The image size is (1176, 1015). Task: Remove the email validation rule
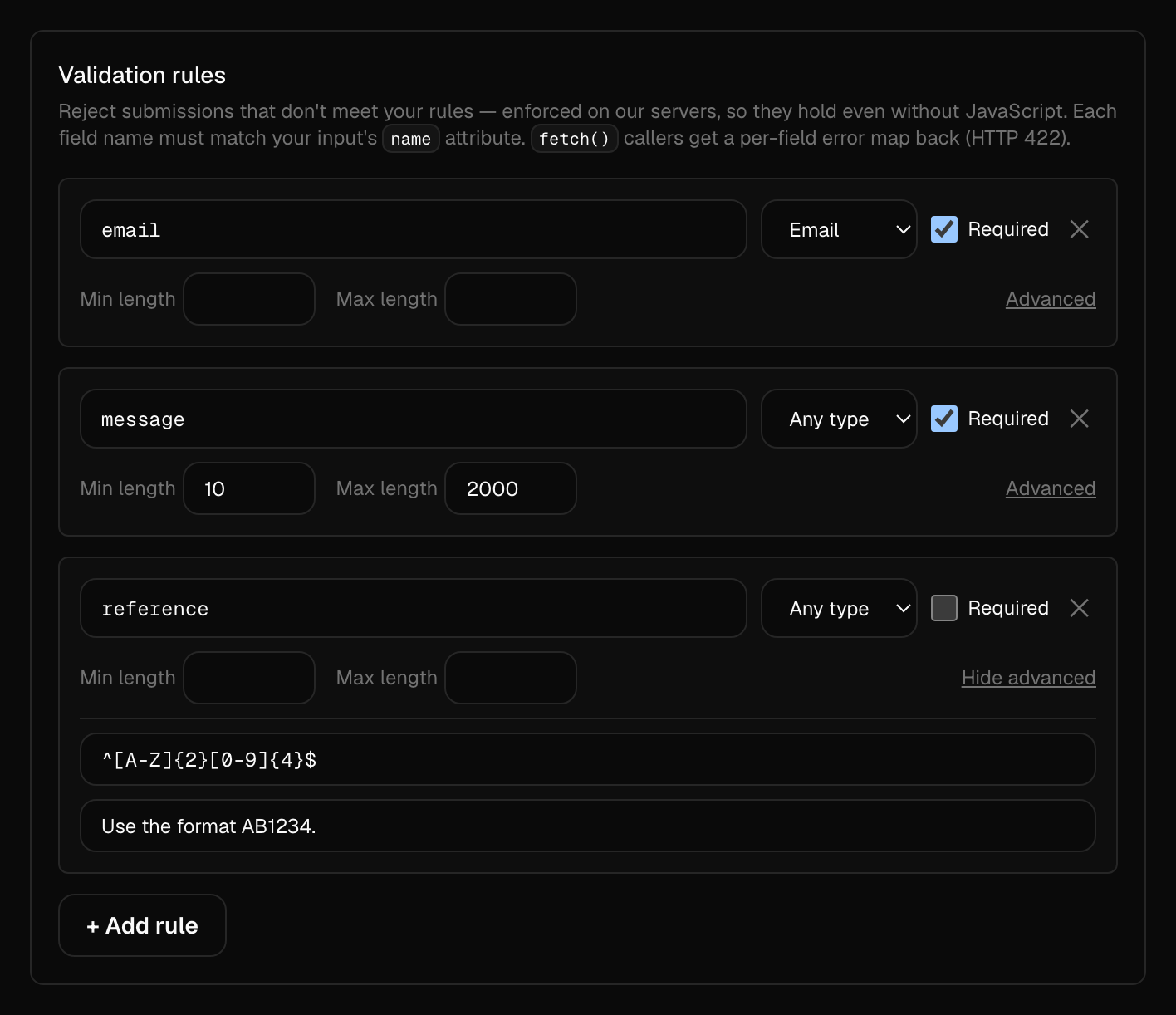click(1079, 229)
